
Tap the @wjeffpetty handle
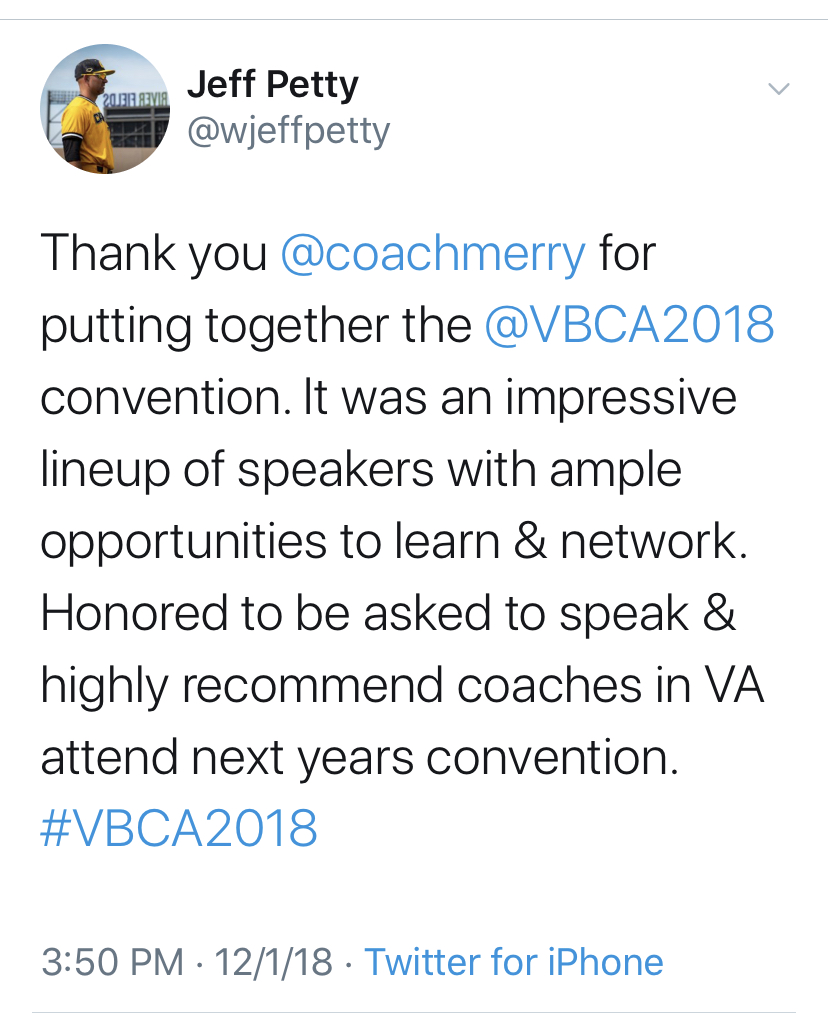tap(289, 131)
